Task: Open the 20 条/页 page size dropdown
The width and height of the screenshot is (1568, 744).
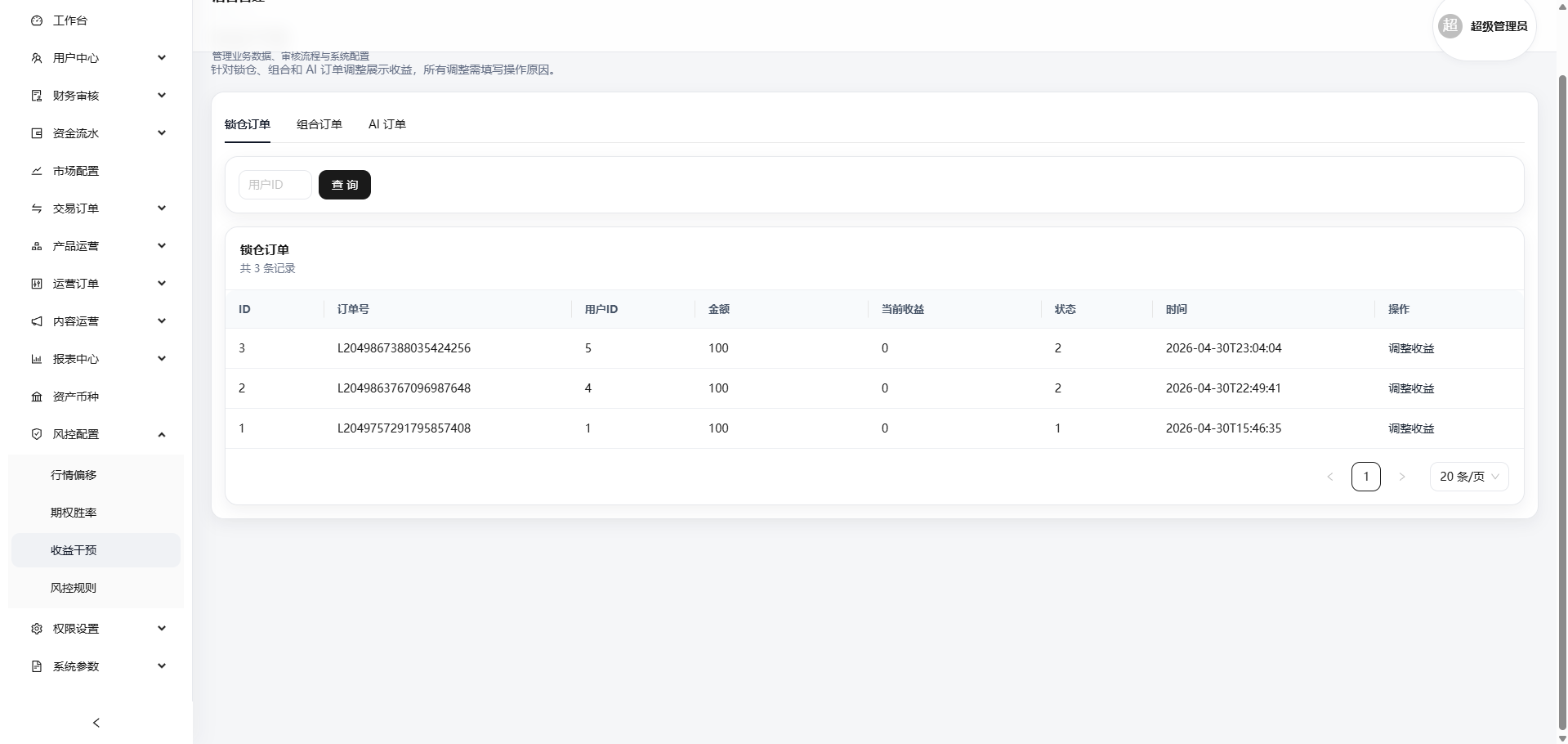Action: pyautogui.click(x=1469, y=477)
